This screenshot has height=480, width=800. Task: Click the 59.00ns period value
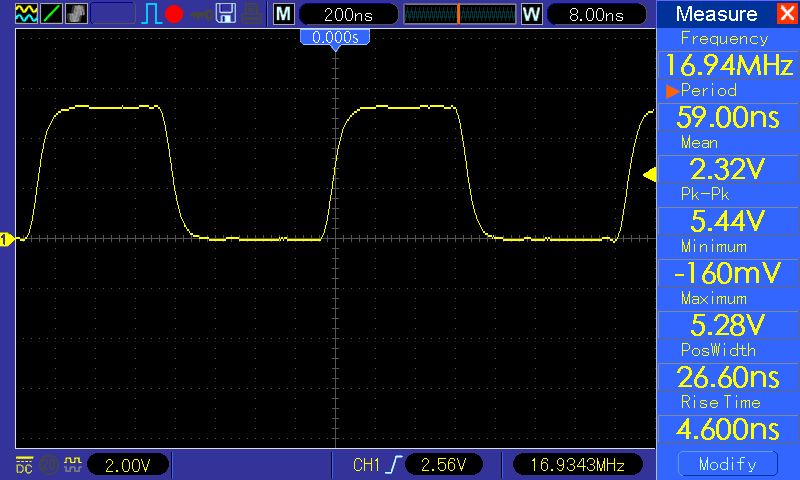click(x=728, y=117)
